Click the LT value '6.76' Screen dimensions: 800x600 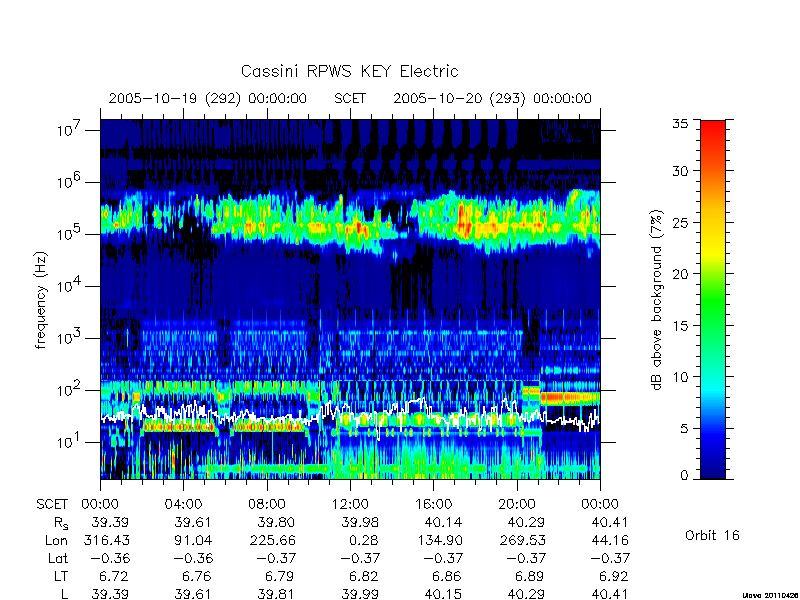[x=196, y=577]
